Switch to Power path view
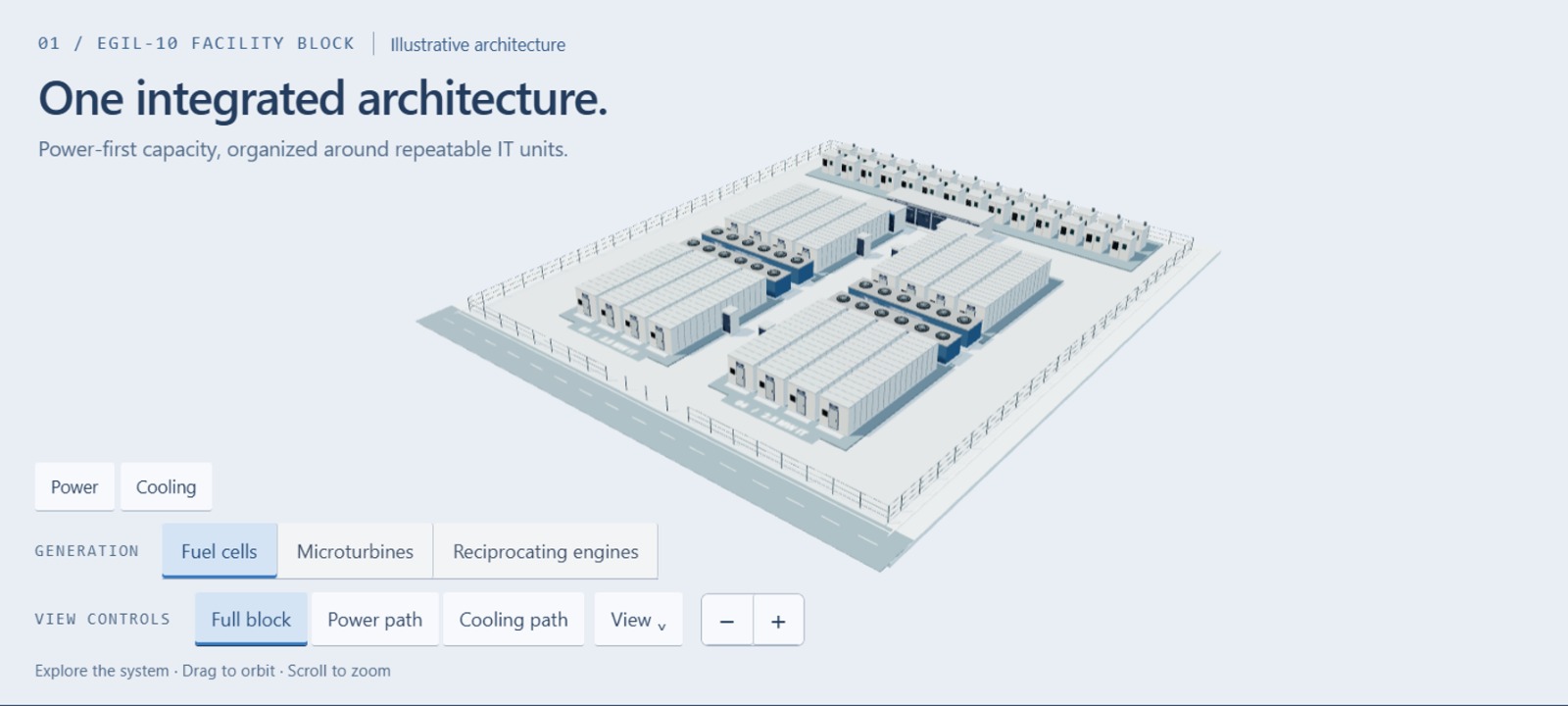This screenshot has height=706, width=1568. (x=374, y=620)
